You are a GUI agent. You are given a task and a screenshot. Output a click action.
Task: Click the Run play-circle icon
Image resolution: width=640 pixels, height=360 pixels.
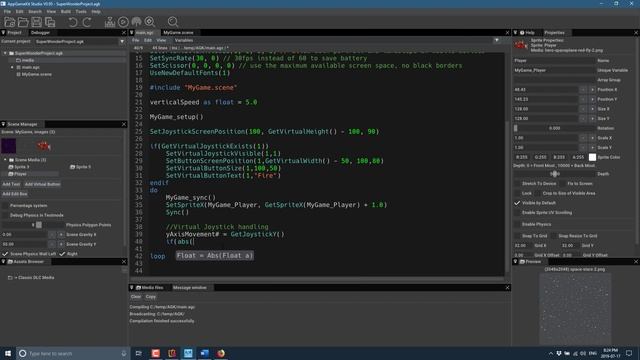click(x=123, y=22)
